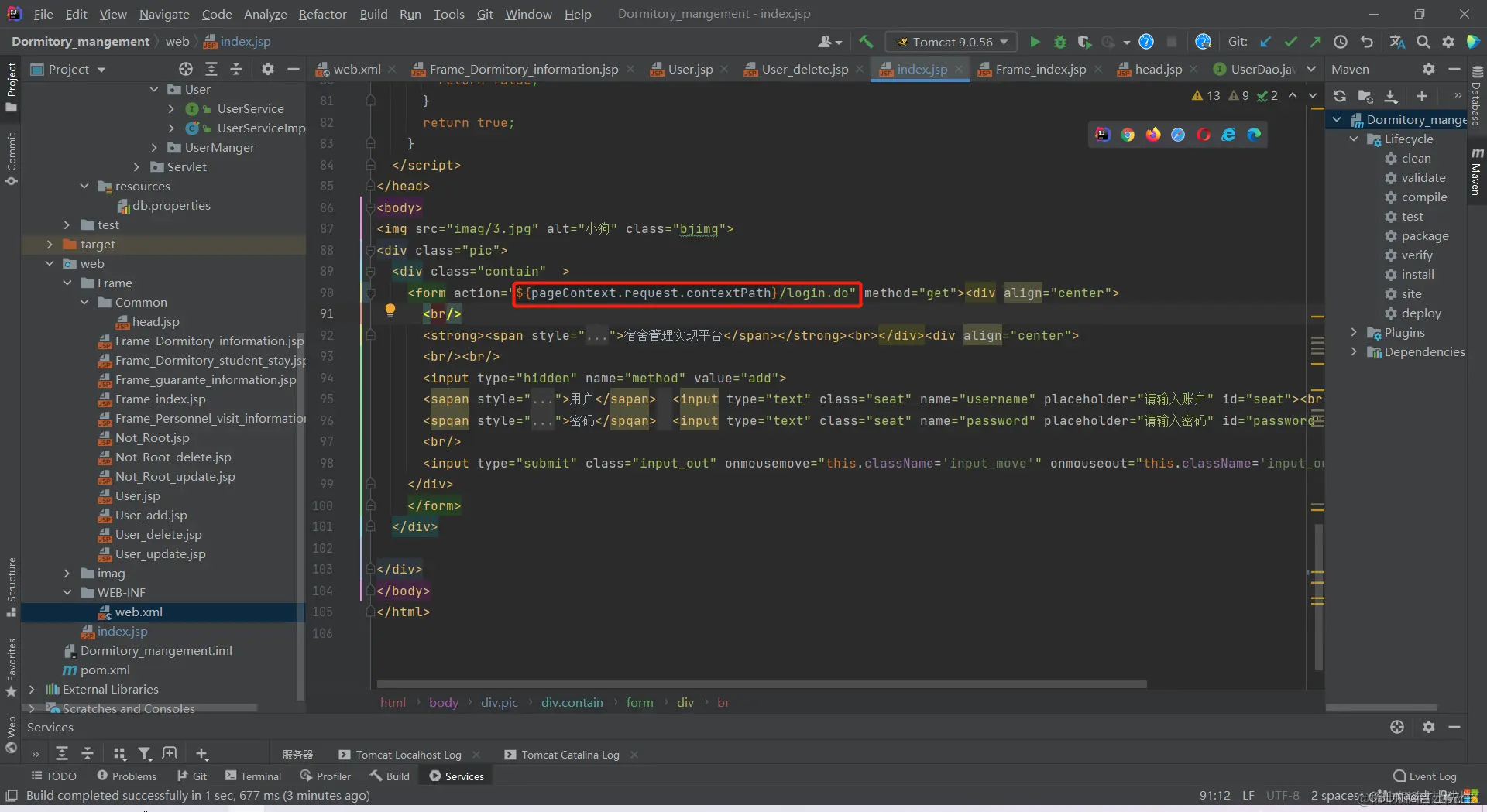Toggle the Database side panel
The image size is (1487, 812).
(x=1477, y=97)
